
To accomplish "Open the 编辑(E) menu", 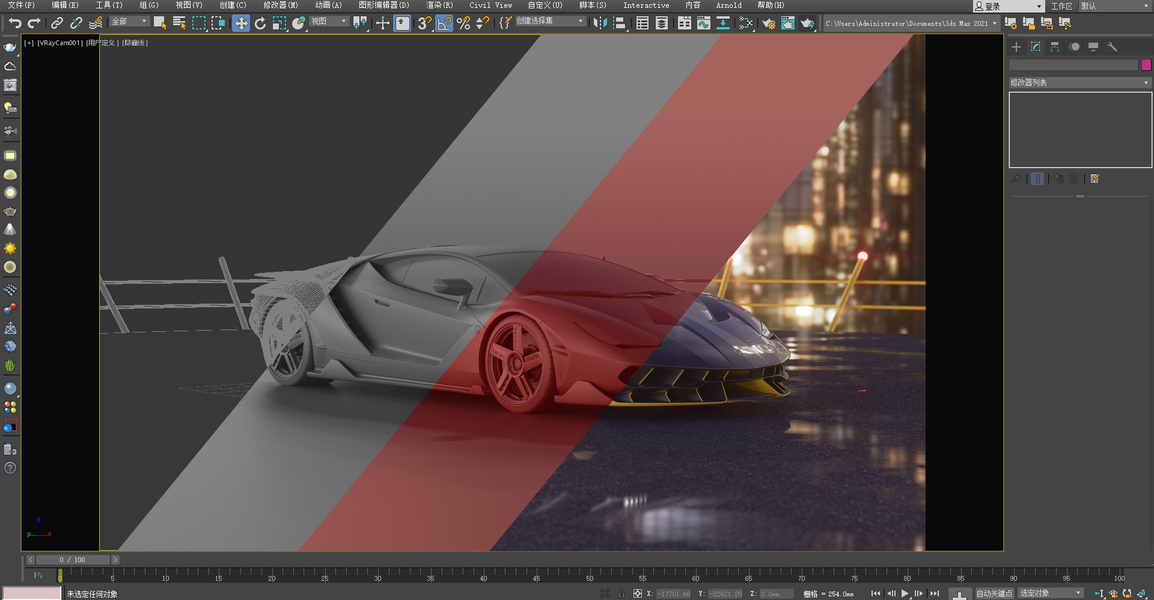I will [x=65, y=5].
